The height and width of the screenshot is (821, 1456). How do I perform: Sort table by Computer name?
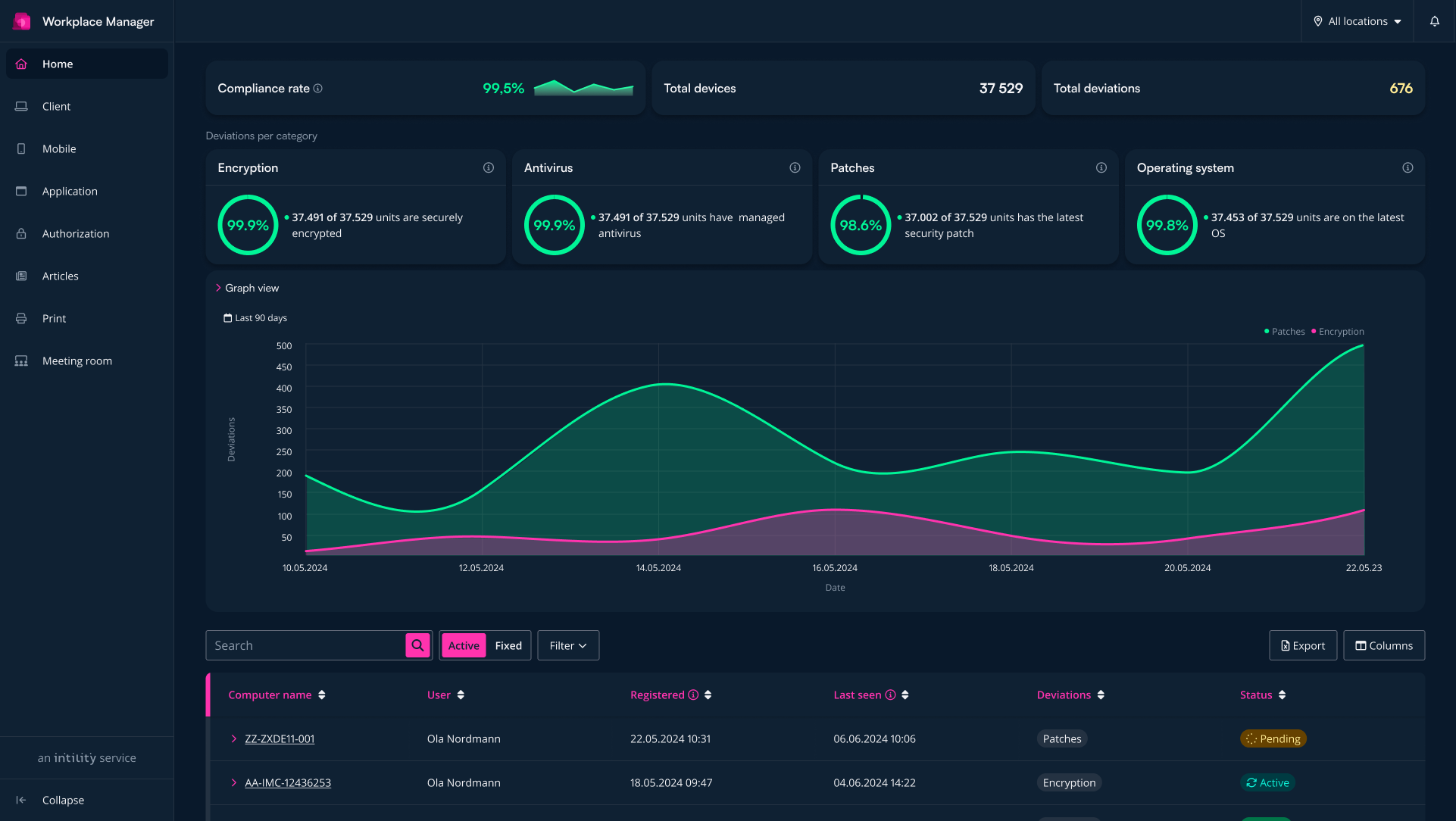click(322, 695)
